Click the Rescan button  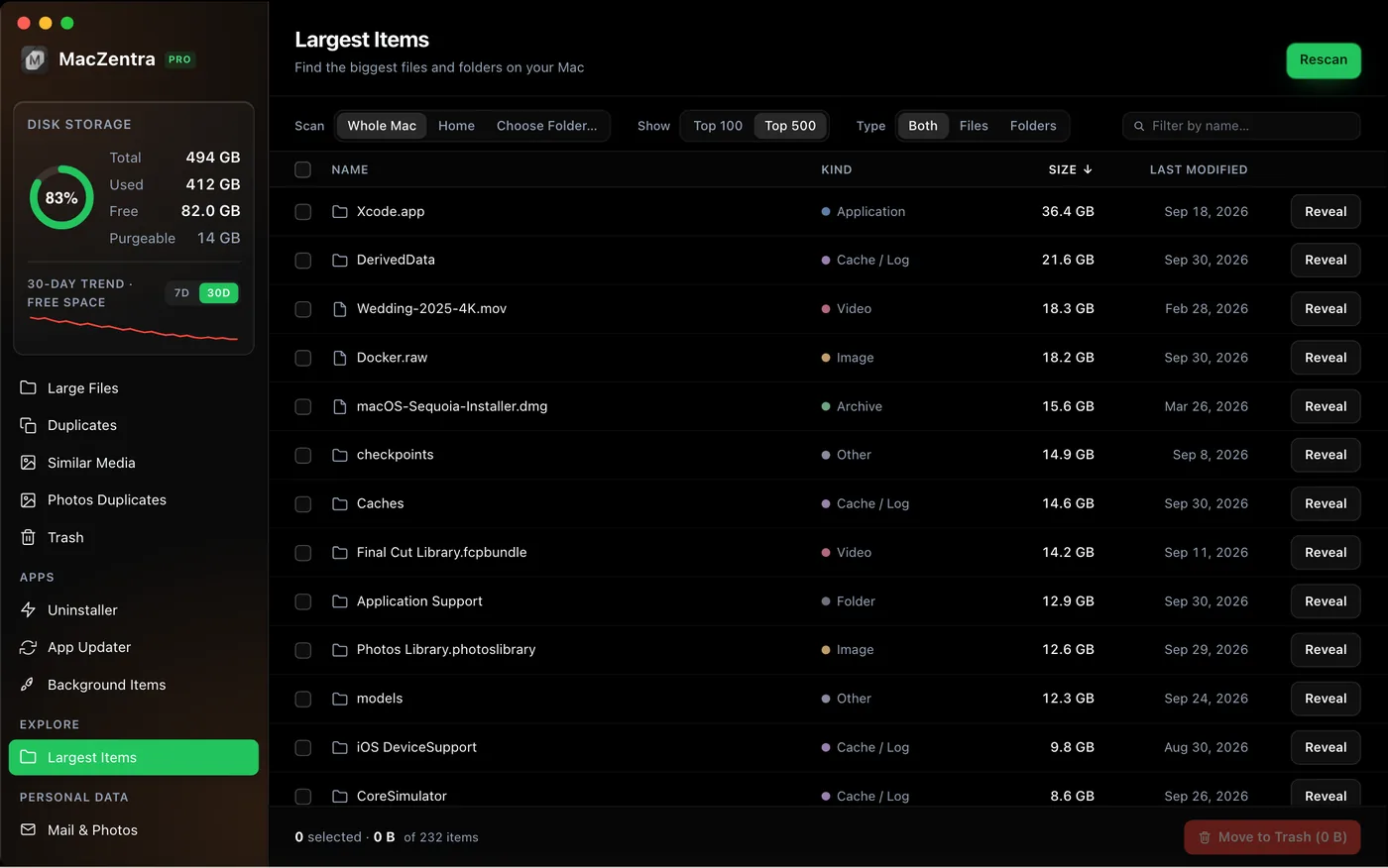[x=1324, y=60]
